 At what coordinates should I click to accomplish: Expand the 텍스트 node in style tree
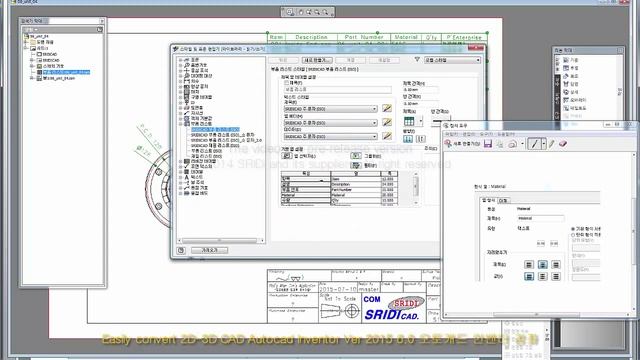pos(180,177)
